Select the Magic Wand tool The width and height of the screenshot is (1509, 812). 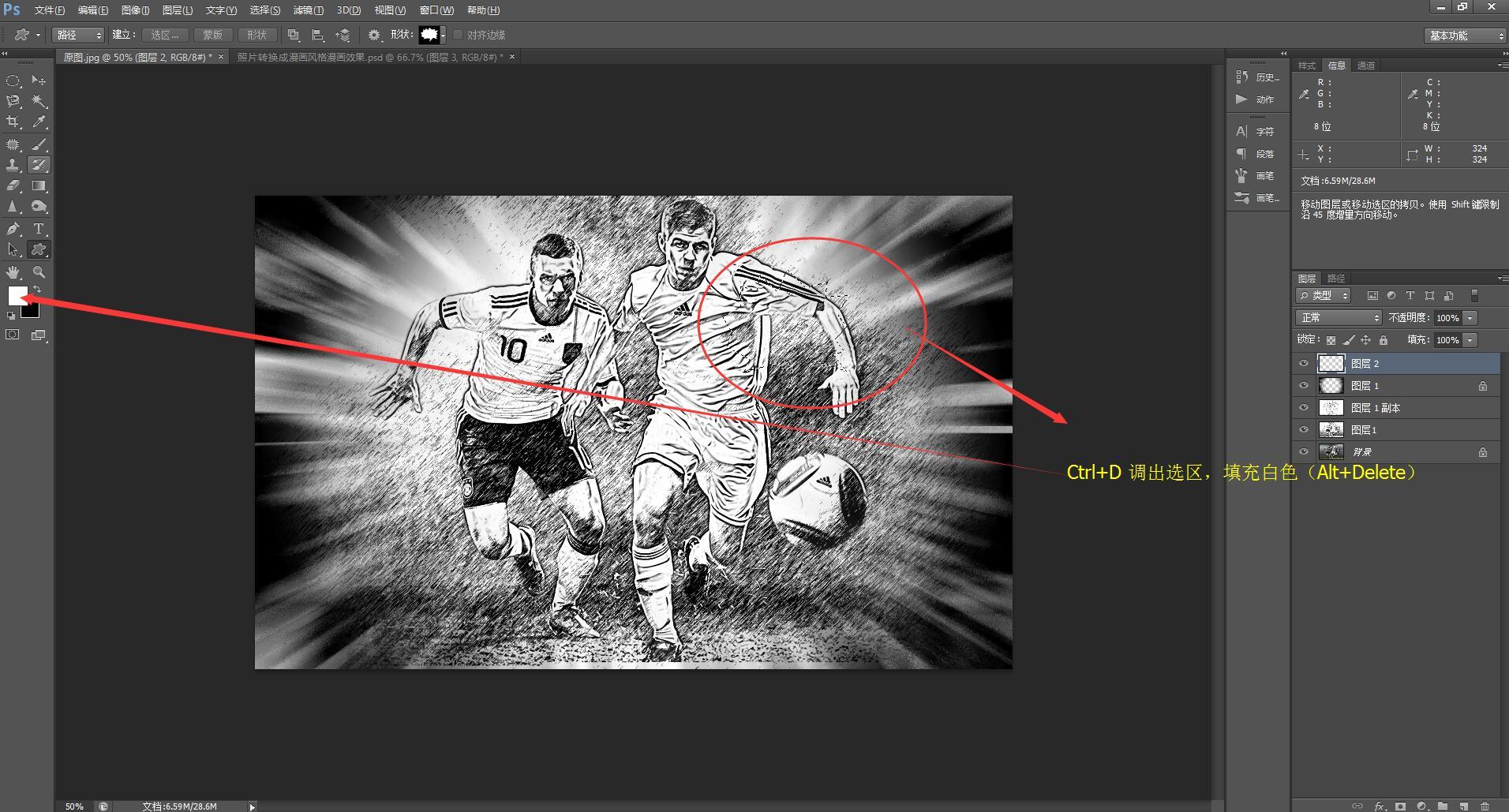tap(38, 101)
